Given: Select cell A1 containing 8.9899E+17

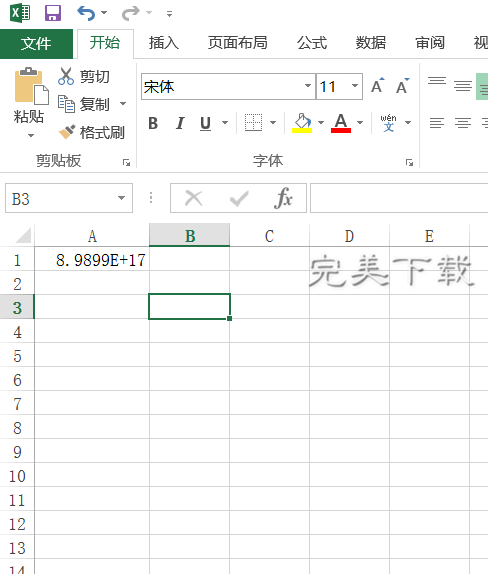Looking at the screenshot, I should [92, 259].
